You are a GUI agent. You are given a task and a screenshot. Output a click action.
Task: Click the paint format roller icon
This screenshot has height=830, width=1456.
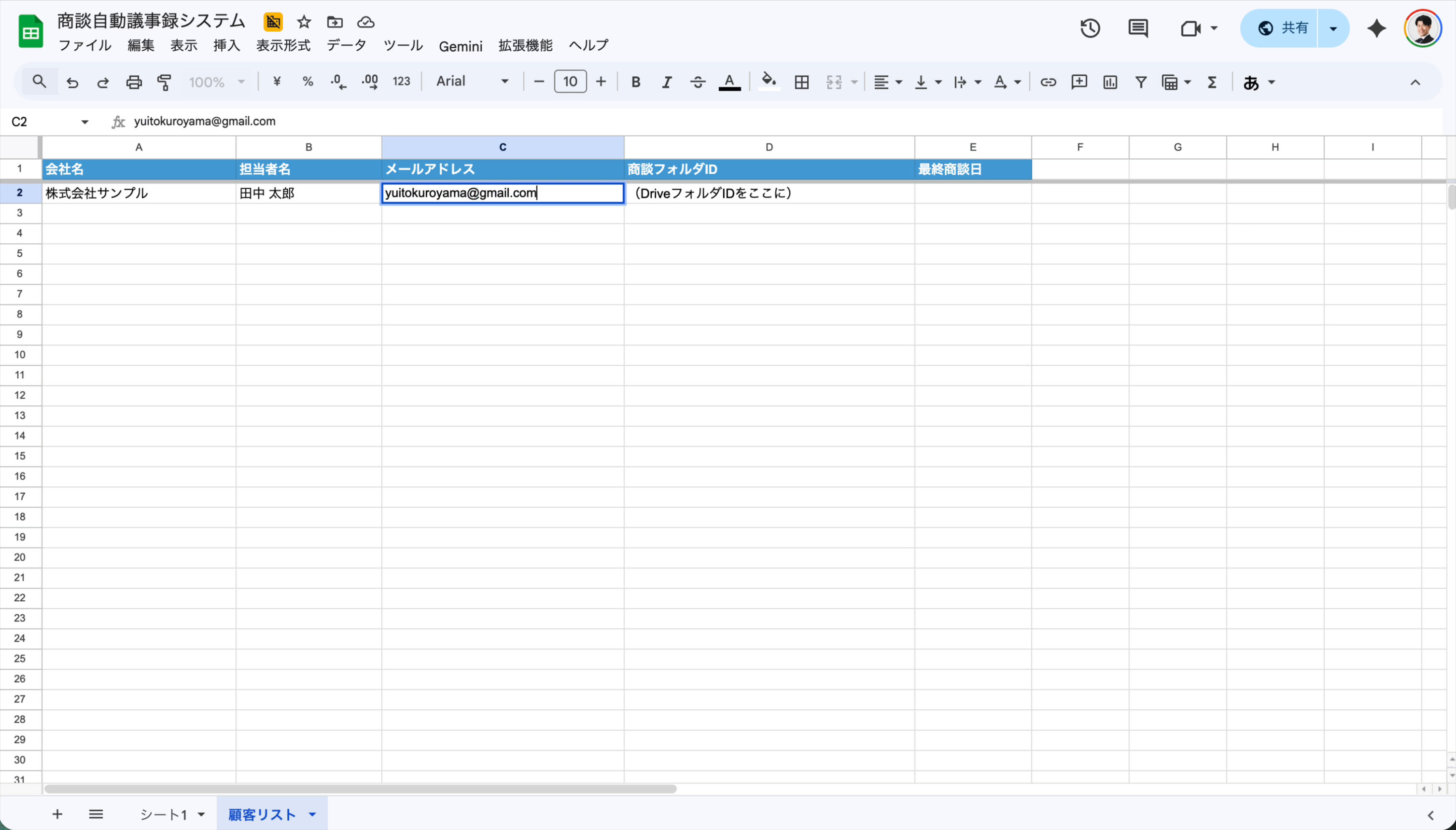point(164,82)
